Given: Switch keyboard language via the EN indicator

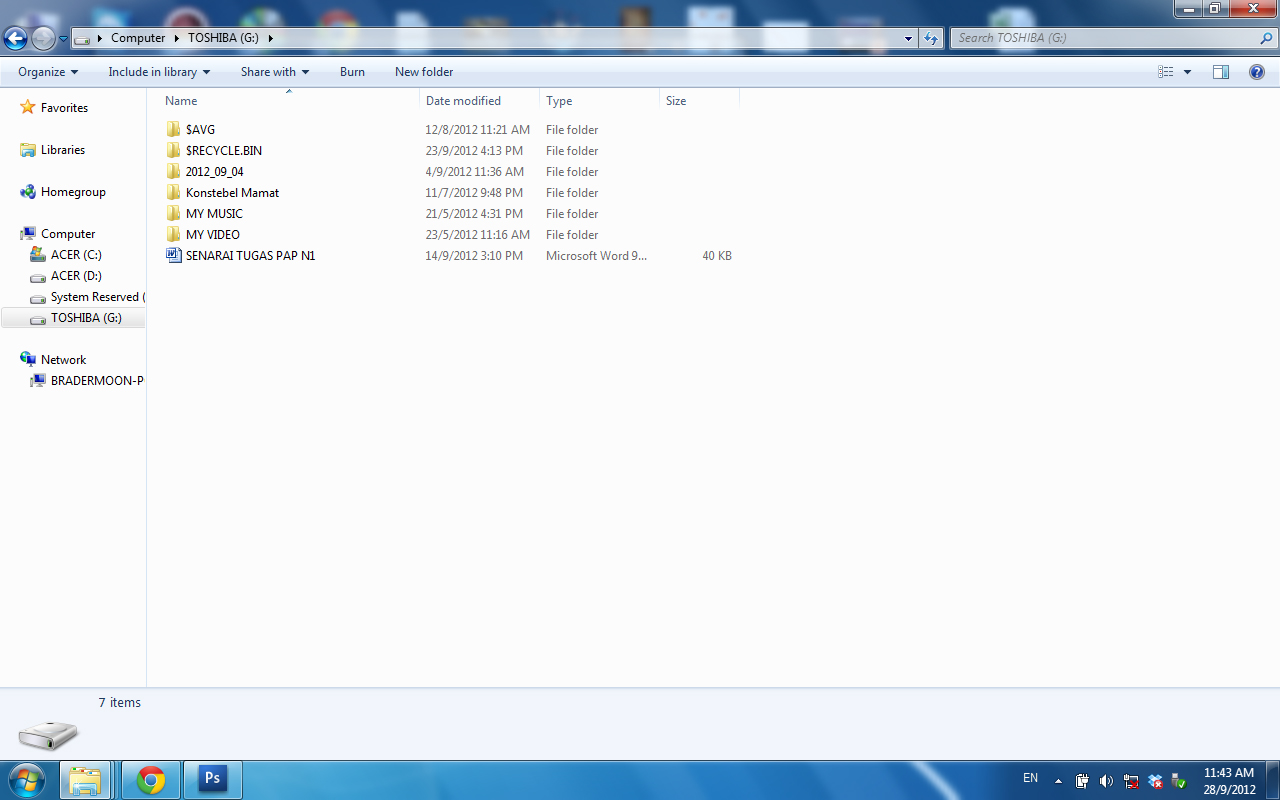Looking at the screenshot, I should 1030,778.
